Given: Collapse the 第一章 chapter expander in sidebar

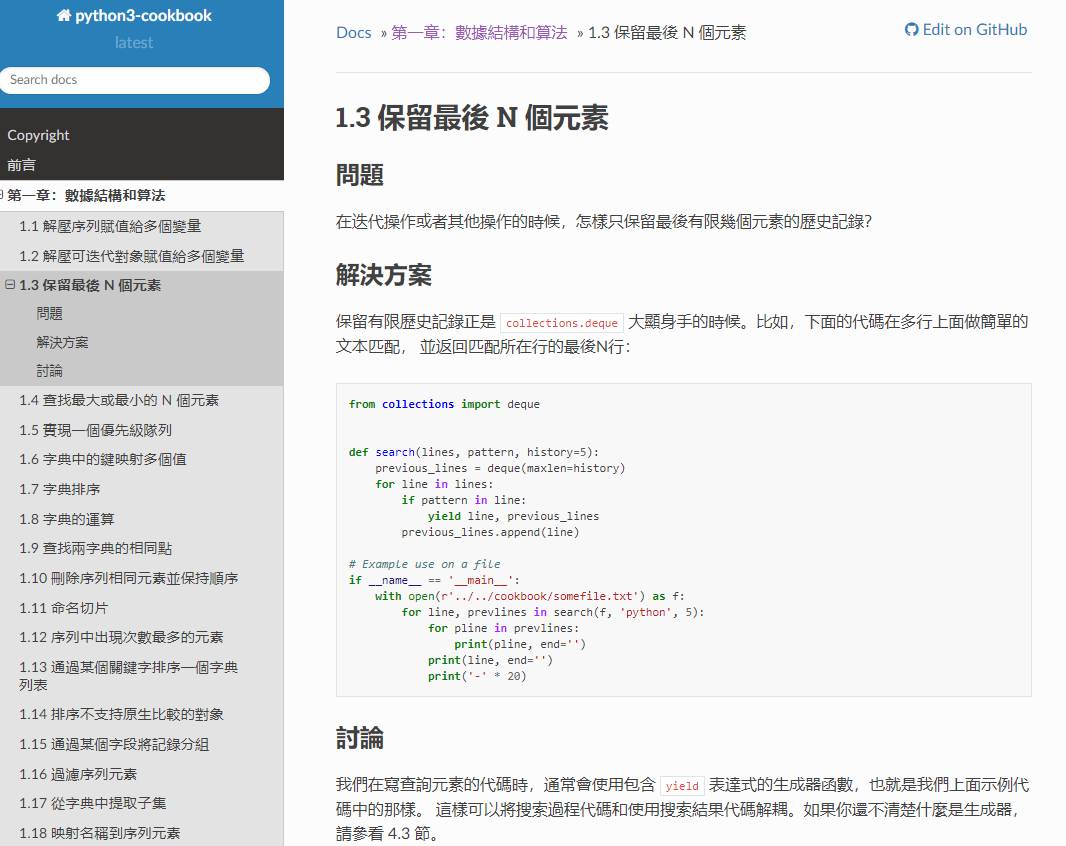Looking at the screenshot, I should tap(2, 195).
